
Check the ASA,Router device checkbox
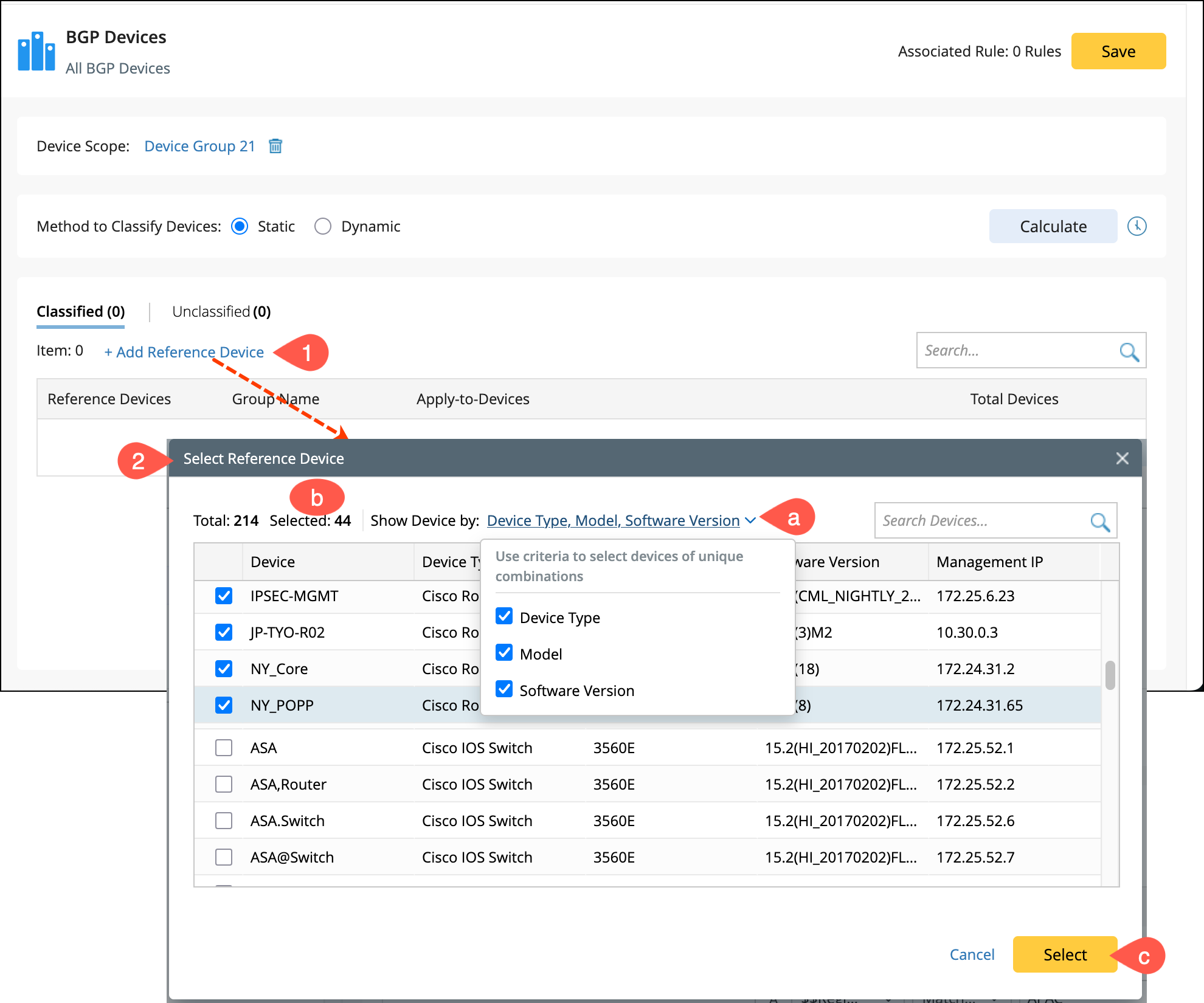tap(224, 784)
